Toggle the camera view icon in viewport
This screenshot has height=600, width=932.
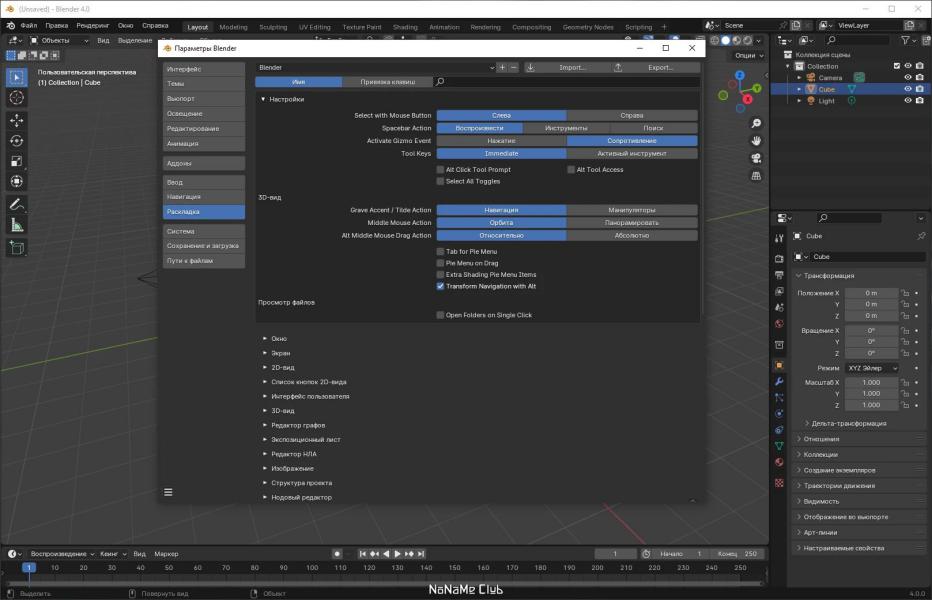(756, 158)
